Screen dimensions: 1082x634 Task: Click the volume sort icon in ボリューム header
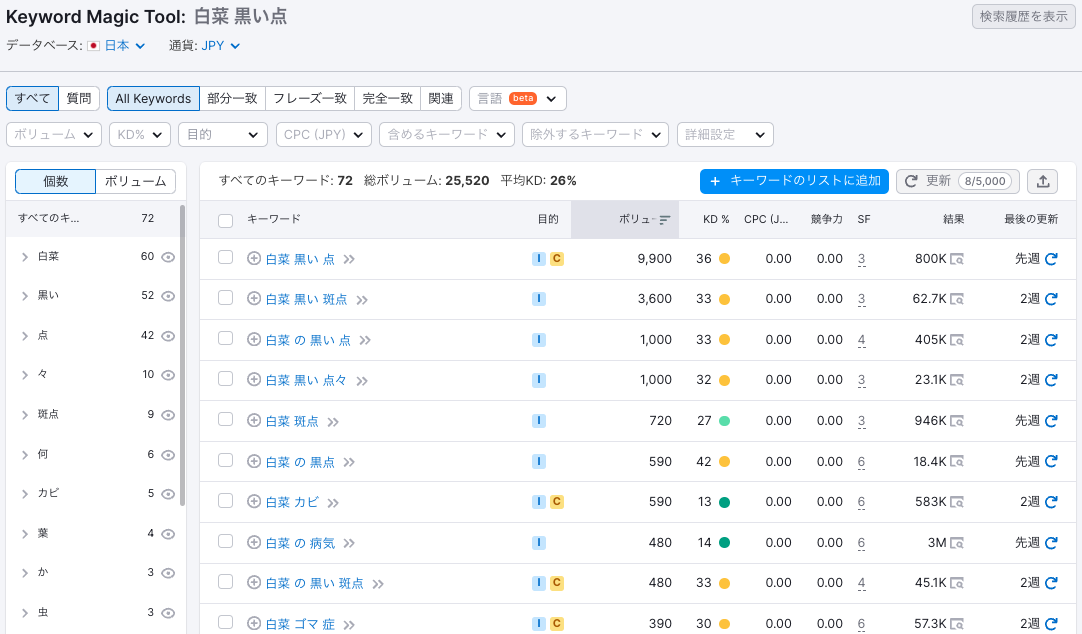click(x=665, y=220)
